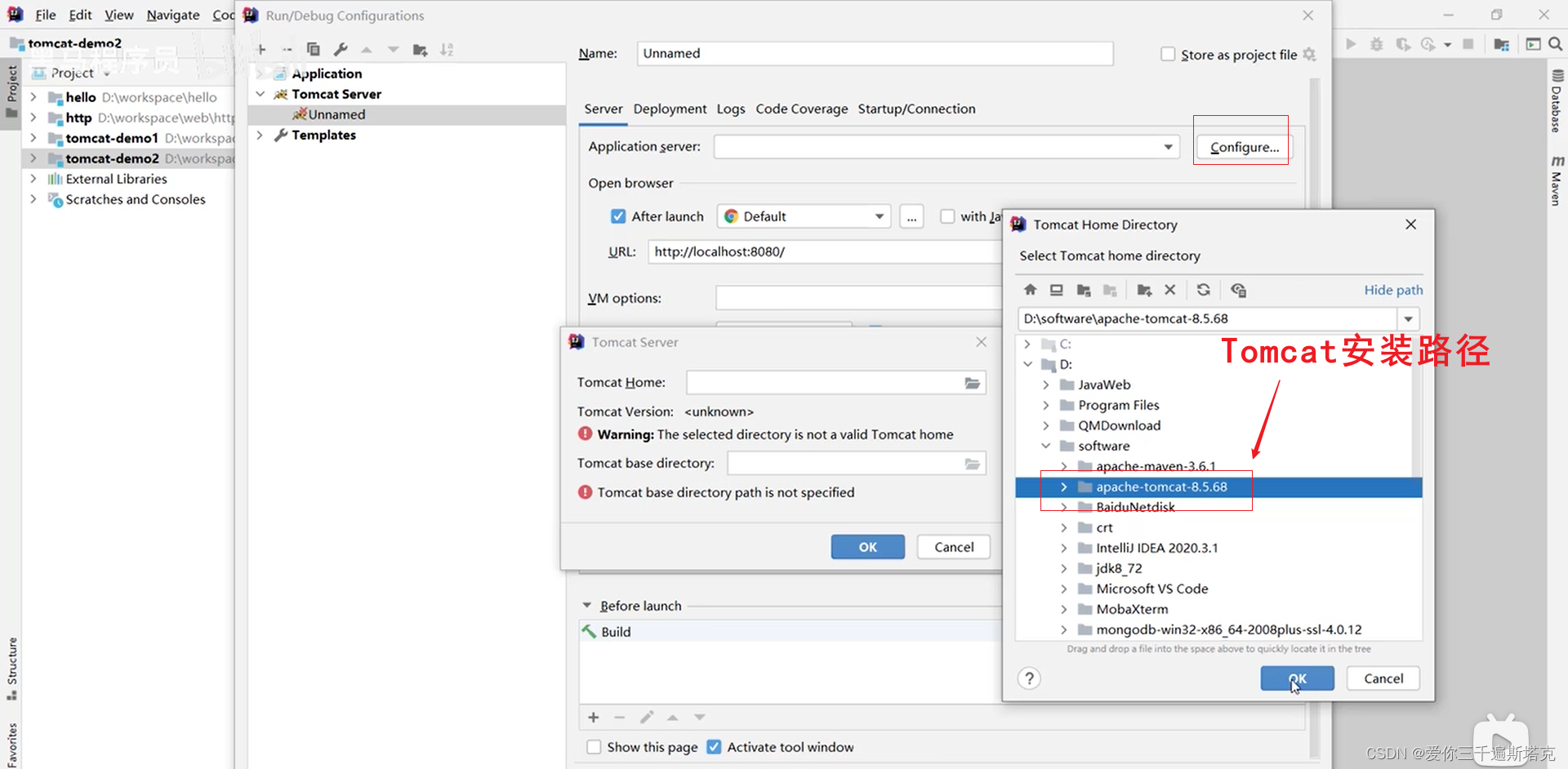Refresh the file tree in Tomcat Home Directory

click(1203, 290)
